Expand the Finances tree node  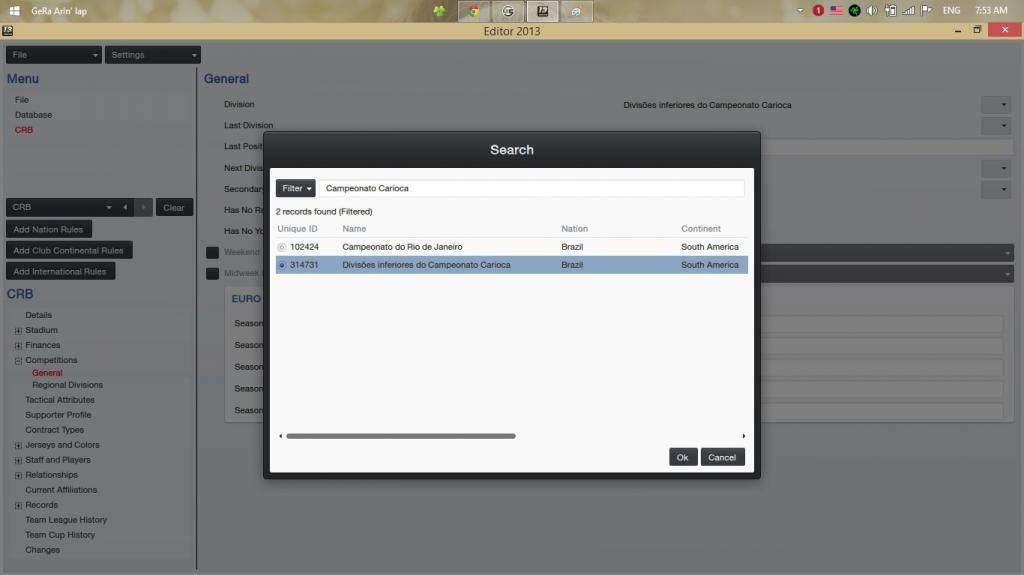click(18, 346)
